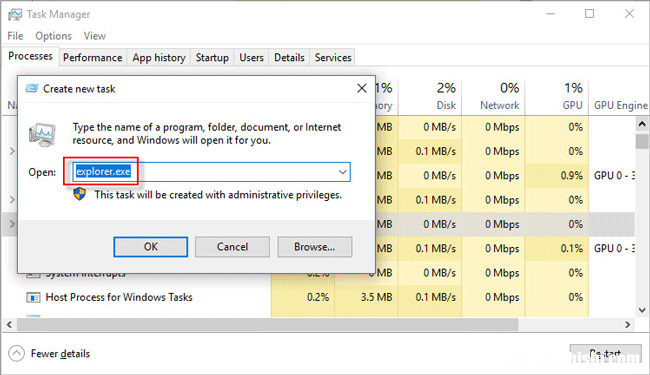Click the administrative privileges shield icon
650x375 pixels.
pyautogui.click(x=79, y=194)
